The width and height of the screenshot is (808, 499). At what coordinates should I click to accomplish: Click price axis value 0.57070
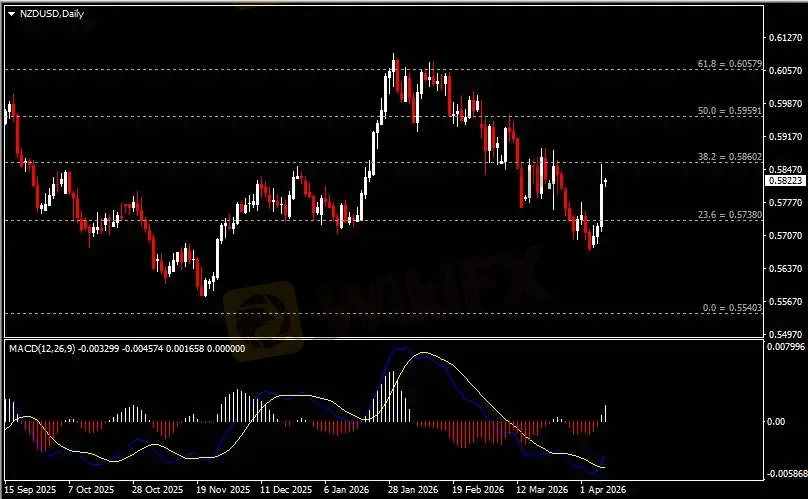785,236
